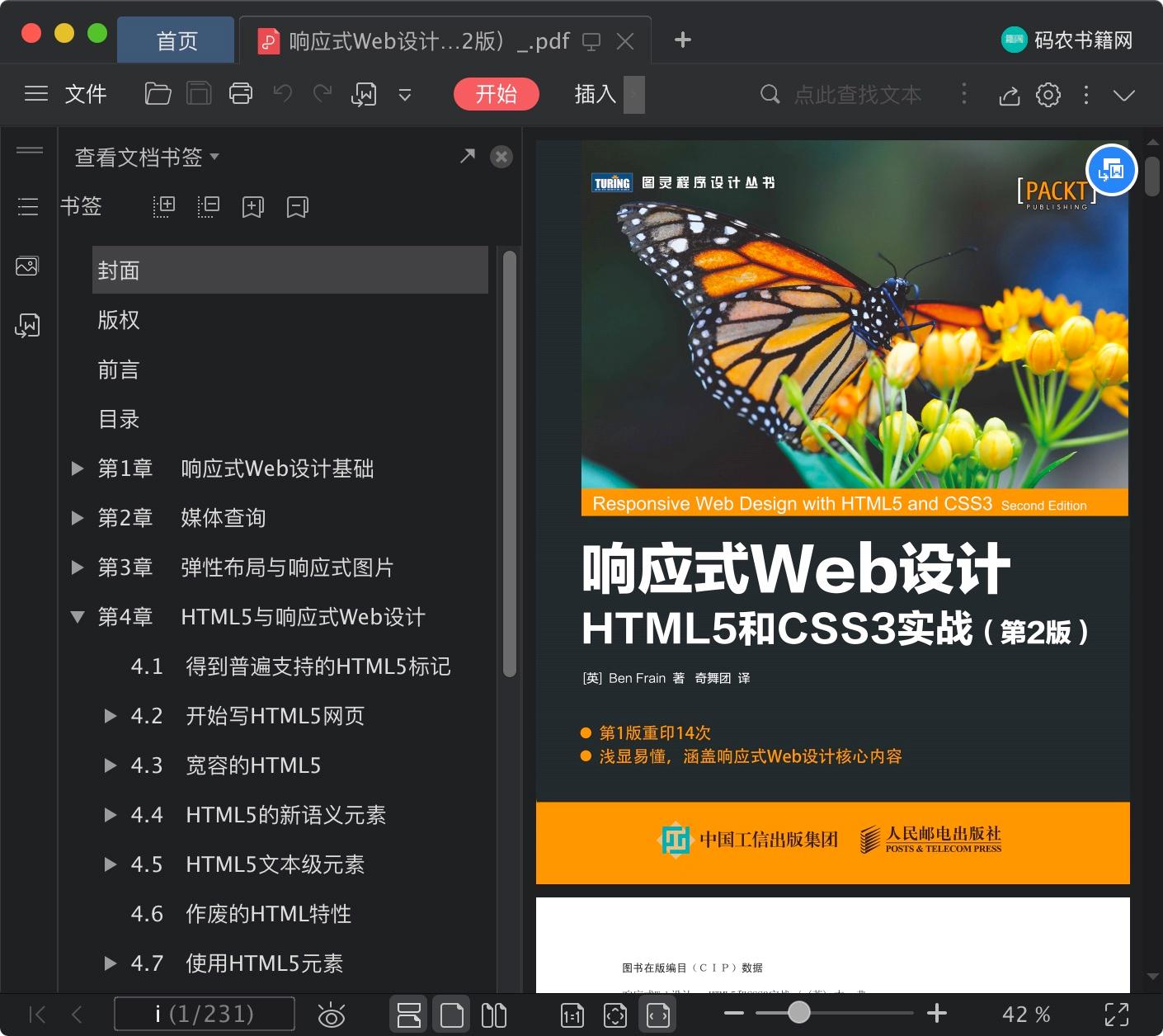The width and height of the screenshot is (1163, 1036).
Task: Select the 封面 bookmark
Action: [290, 270]
